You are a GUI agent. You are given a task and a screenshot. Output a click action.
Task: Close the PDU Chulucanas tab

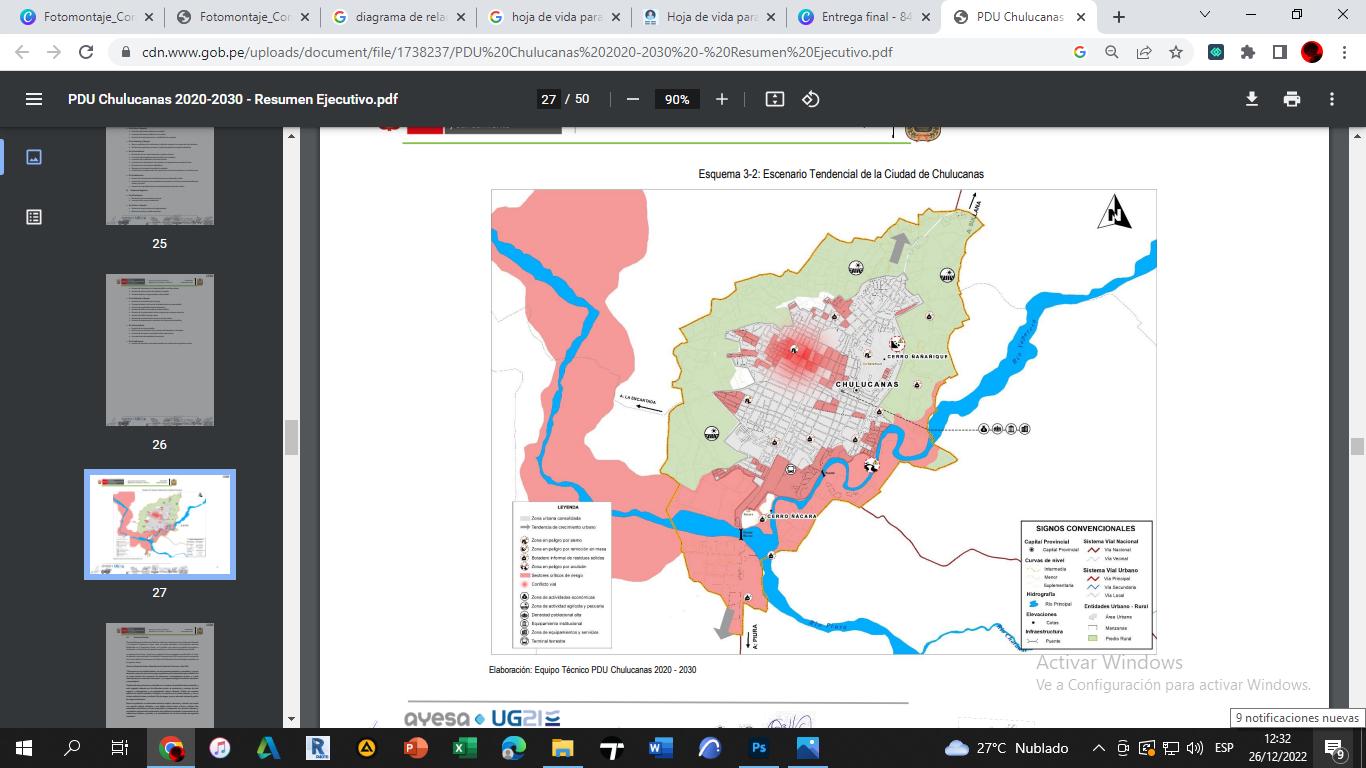pyautogui.click(x=1083, y=17)
